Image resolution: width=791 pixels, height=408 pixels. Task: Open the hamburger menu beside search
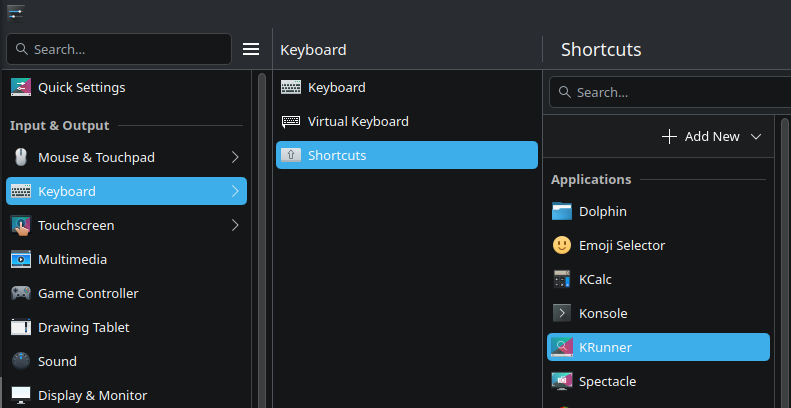251,49
